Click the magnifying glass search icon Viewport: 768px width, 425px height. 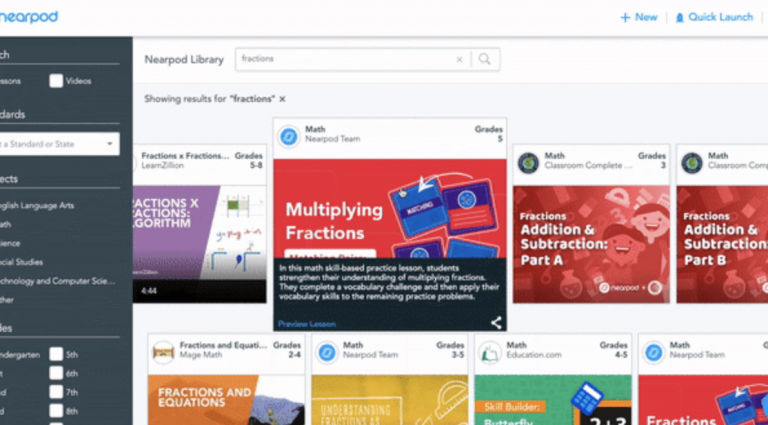484,59
